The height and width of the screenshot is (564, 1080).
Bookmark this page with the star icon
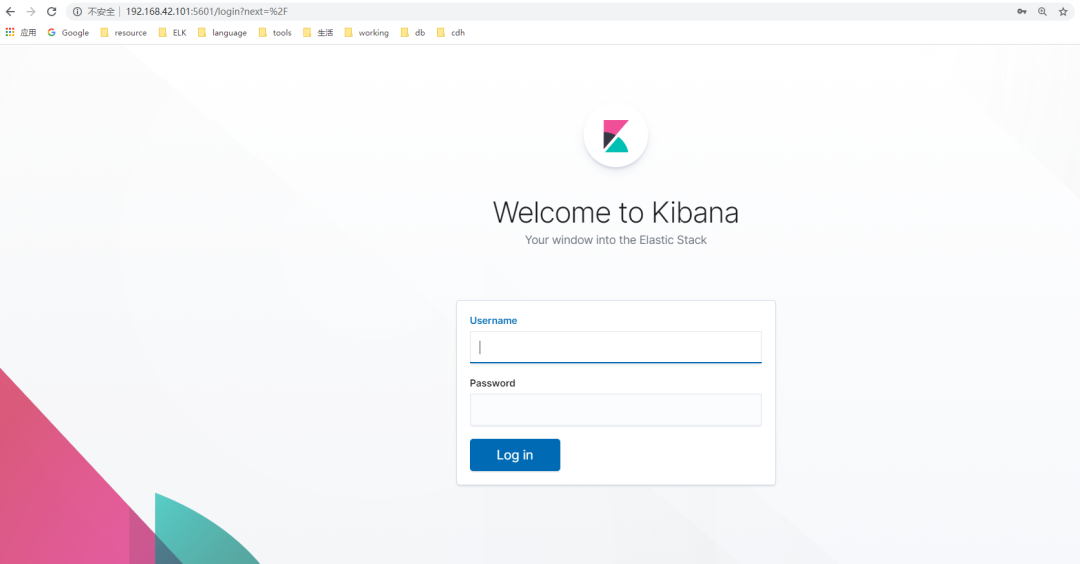click(1063, 12)
